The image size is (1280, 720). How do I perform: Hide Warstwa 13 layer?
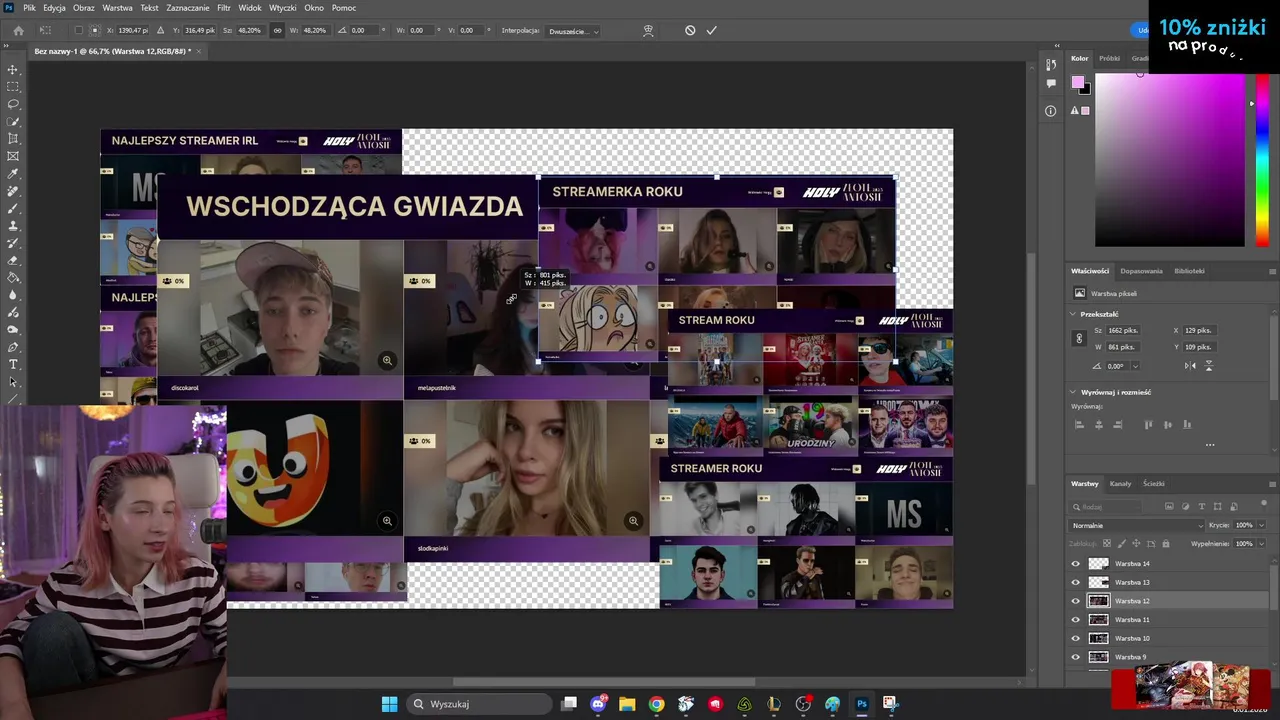[x=1076, y=582]
